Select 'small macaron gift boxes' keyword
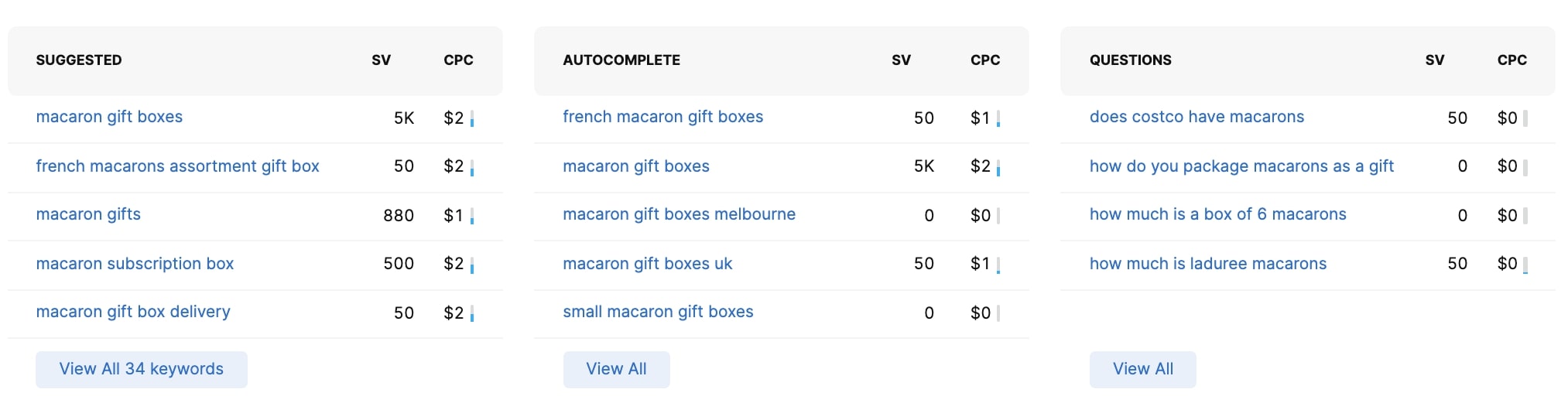 [658, 312]
